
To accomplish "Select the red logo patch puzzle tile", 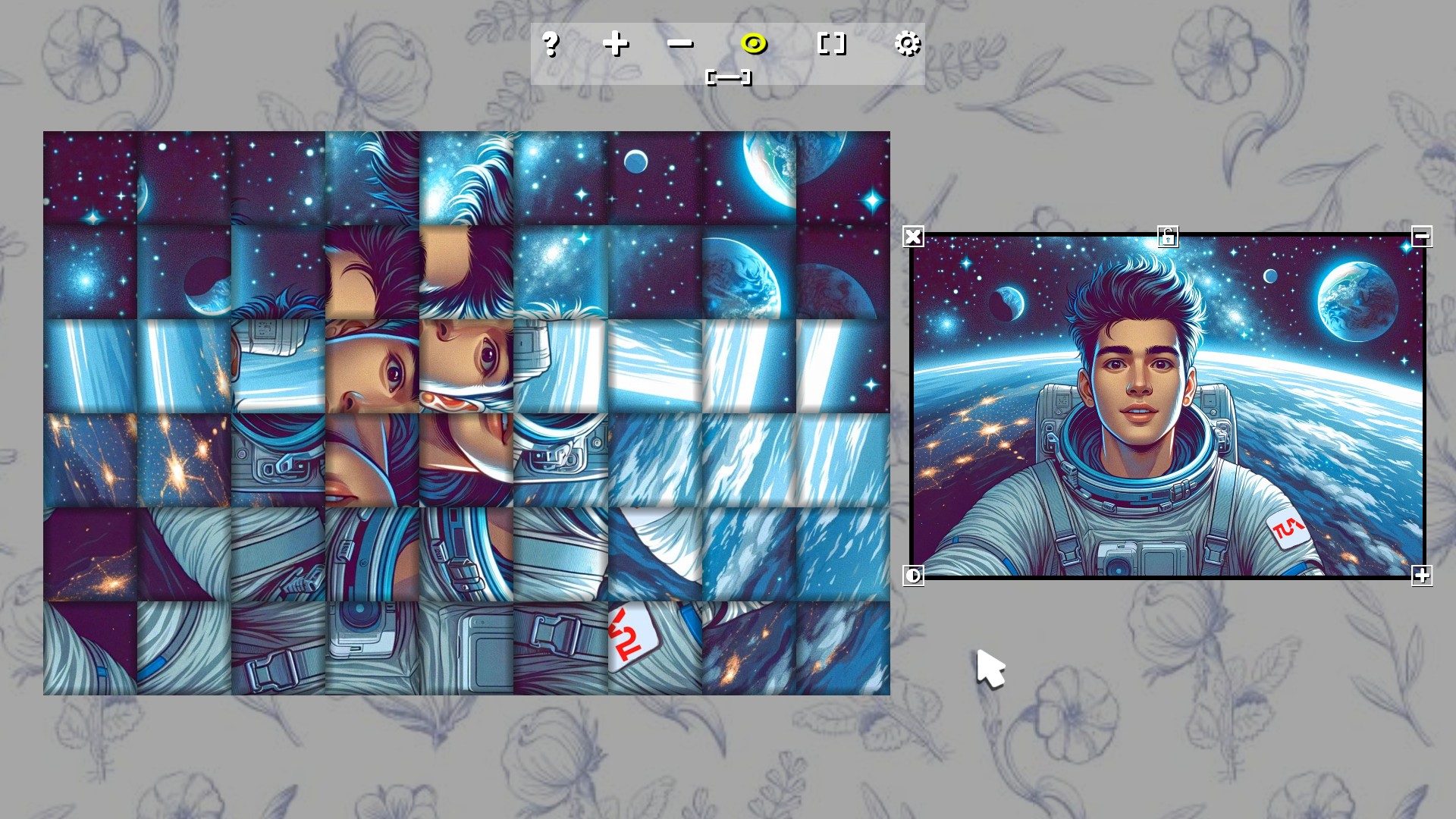I will (654, 648).
